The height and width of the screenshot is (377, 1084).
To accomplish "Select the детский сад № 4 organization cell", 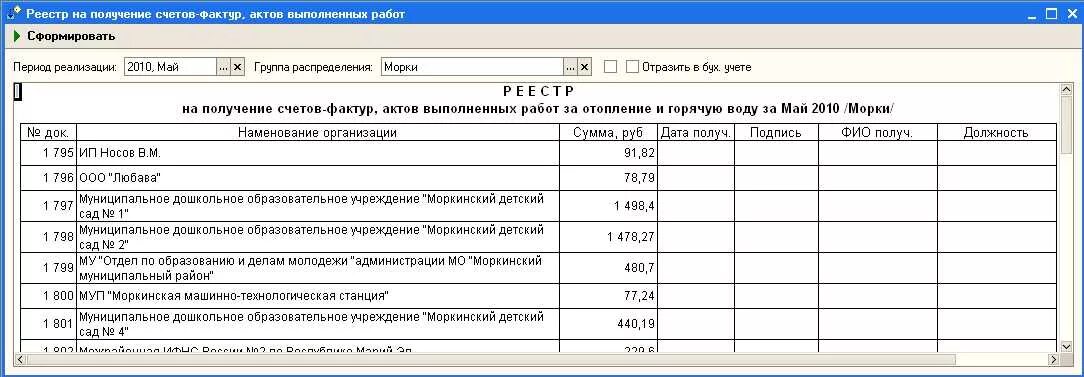I will coord(317,324).
